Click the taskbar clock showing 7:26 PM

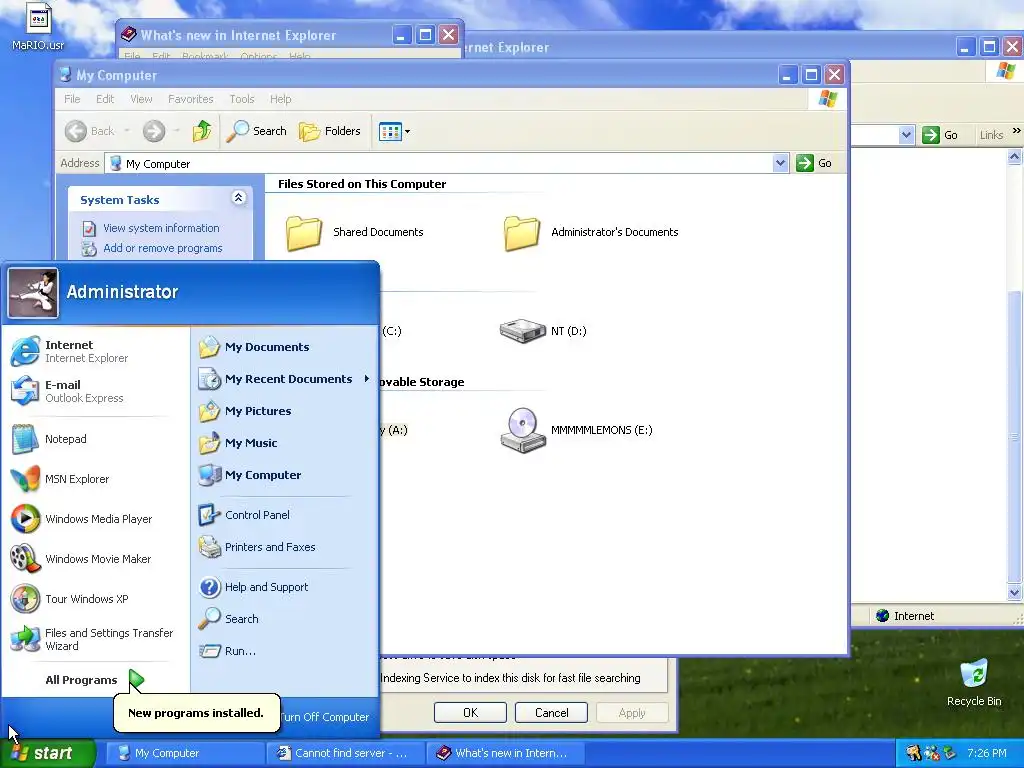986,753
